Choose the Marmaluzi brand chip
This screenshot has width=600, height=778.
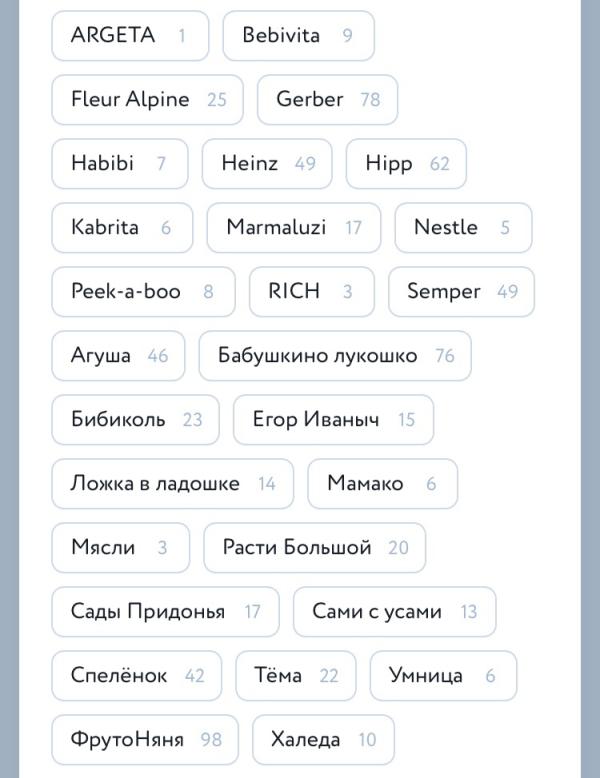click(x=294, y=228)
